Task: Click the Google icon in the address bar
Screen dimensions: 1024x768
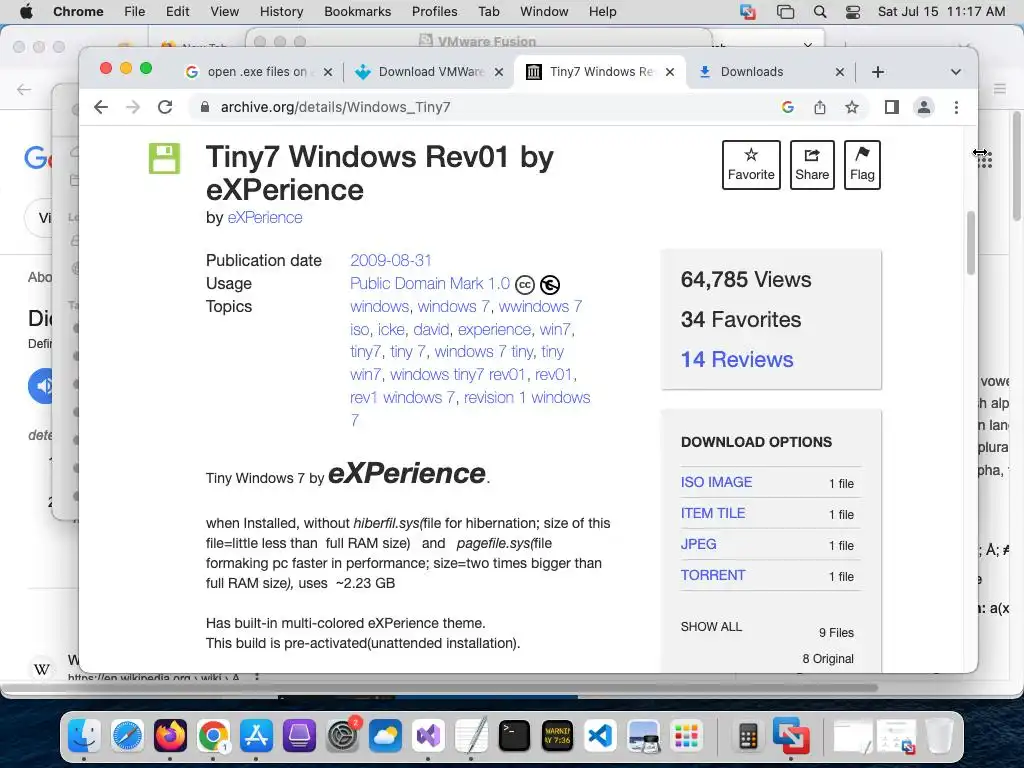Action: (788, 107)
